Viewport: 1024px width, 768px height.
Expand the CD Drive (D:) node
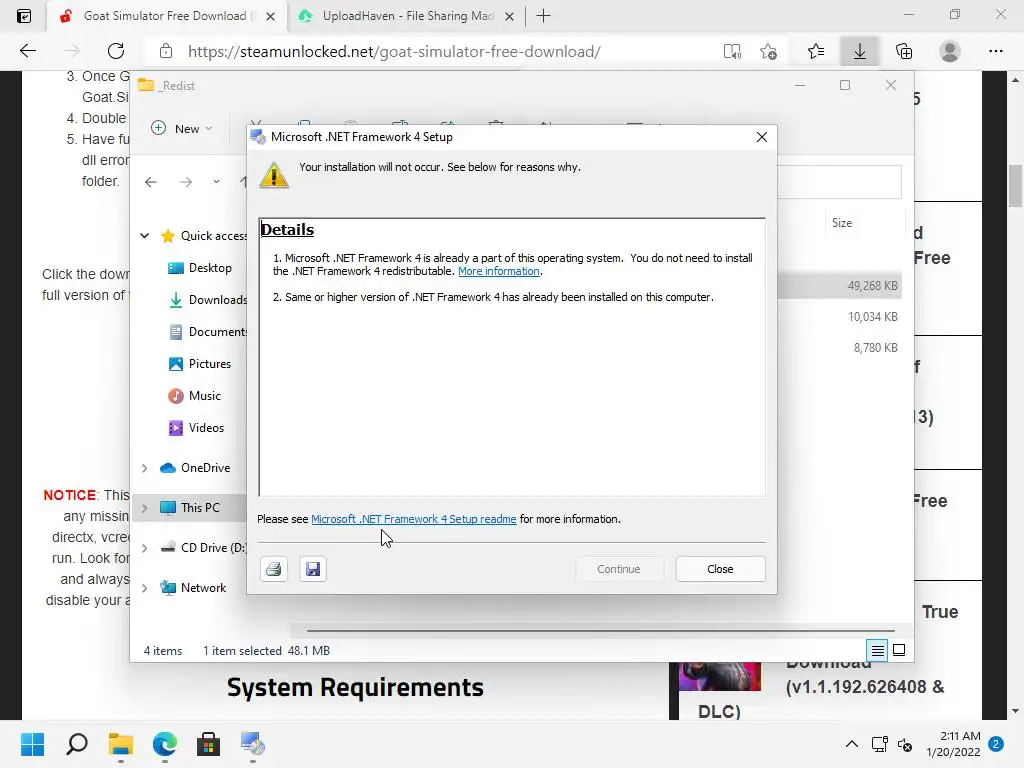pyautogui.click(x=144, y=548)
